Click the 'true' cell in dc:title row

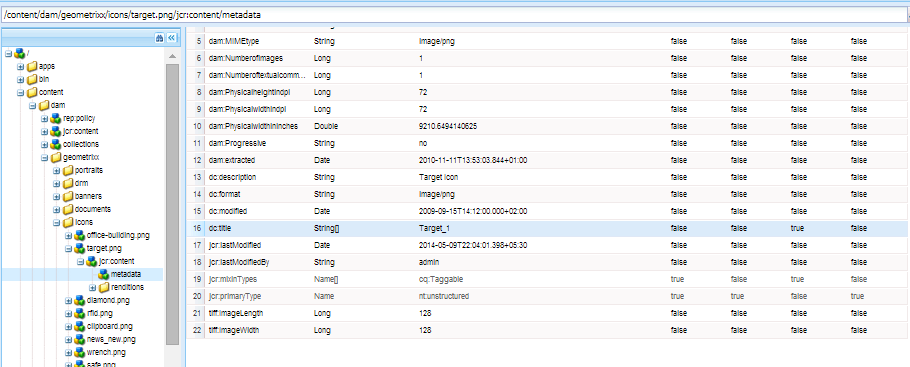[797, 228]
